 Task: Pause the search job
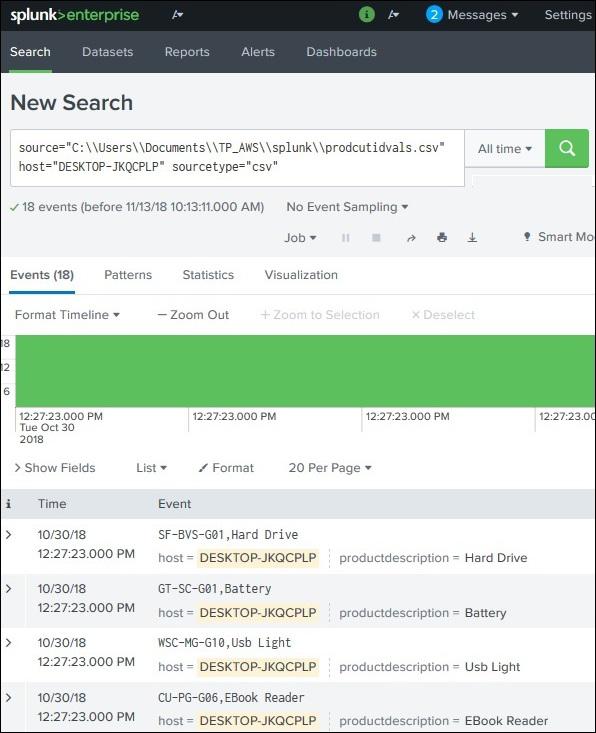345,238
